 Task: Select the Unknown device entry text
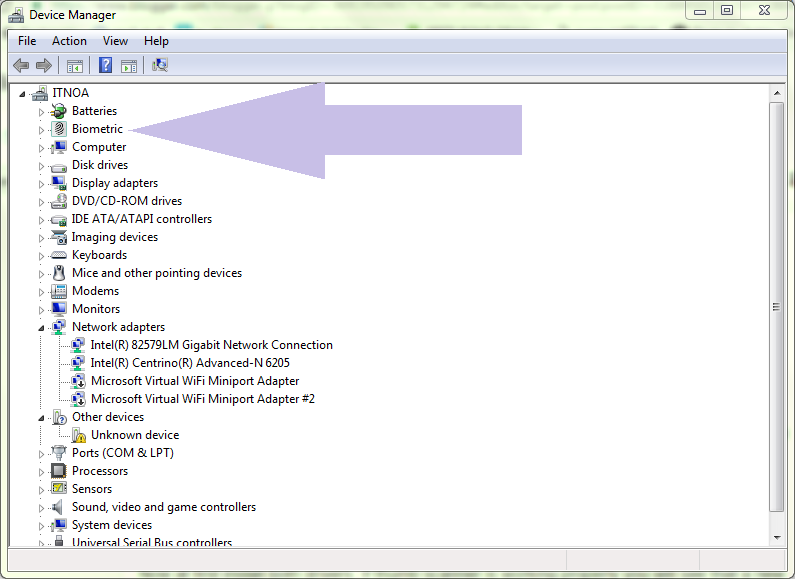pos(135,435)
